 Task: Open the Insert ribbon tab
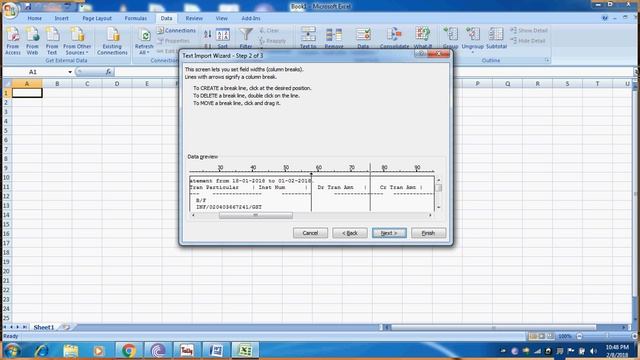click(62, 18)
